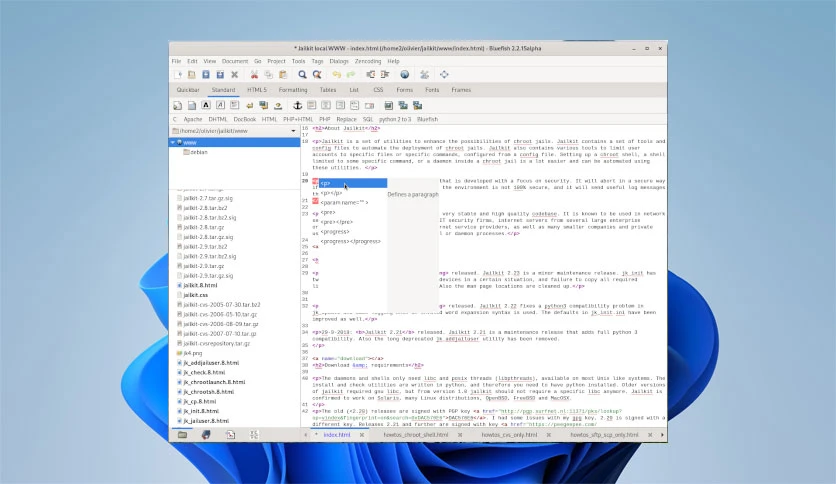This screenshot has width=836, height=484.
Task: Click the Preferences tools icon
Action: tap(424, 75)
